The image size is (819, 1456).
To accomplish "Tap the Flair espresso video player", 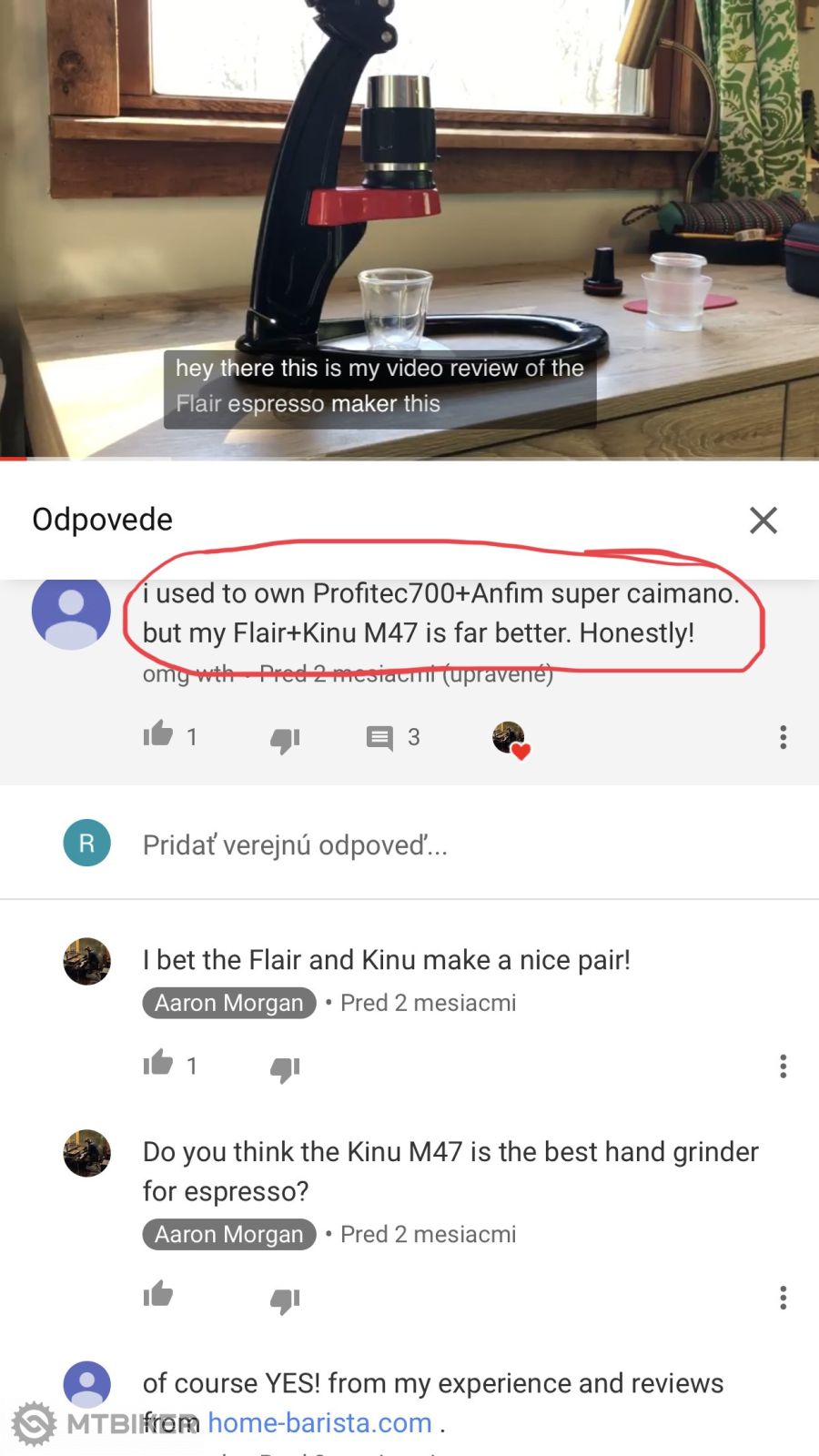I will (x=409, y=227).
